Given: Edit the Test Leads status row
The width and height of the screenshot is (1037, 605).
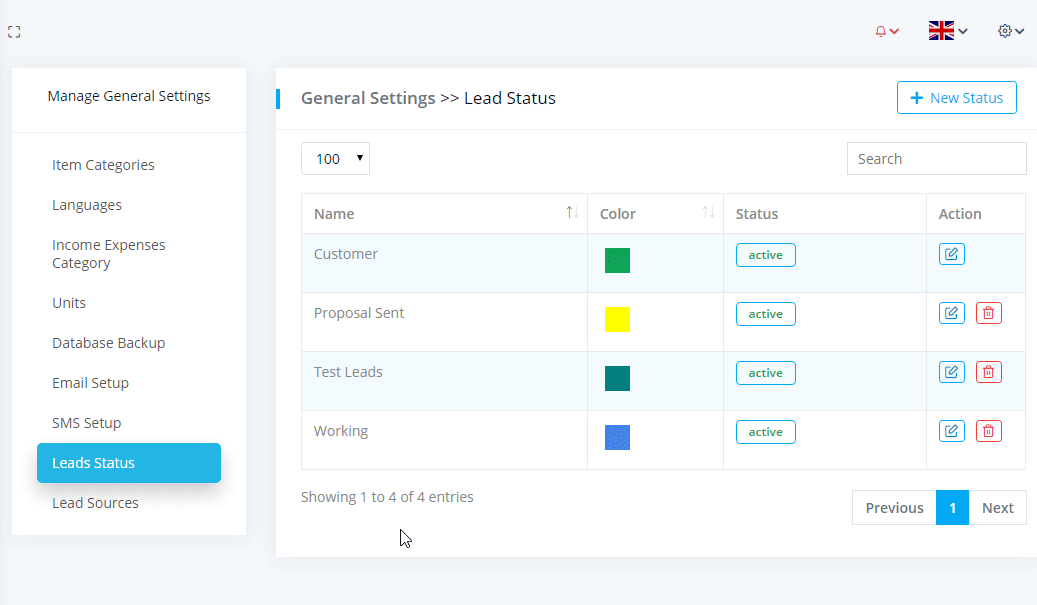Looking at the screenshot, I should (951, 372).
